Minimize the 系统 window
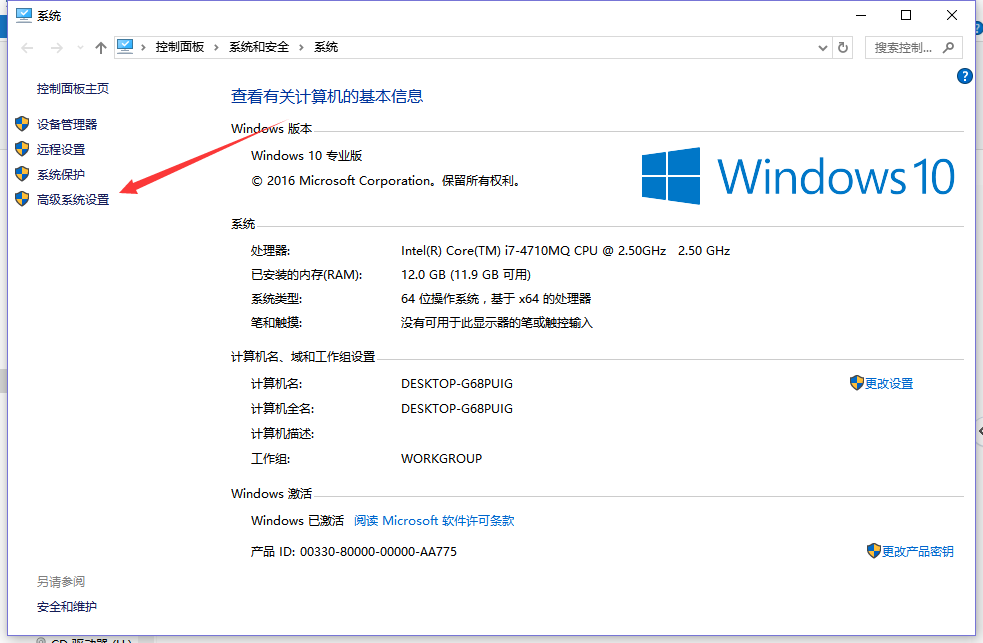983x643 pixels. tap(861, 15)
